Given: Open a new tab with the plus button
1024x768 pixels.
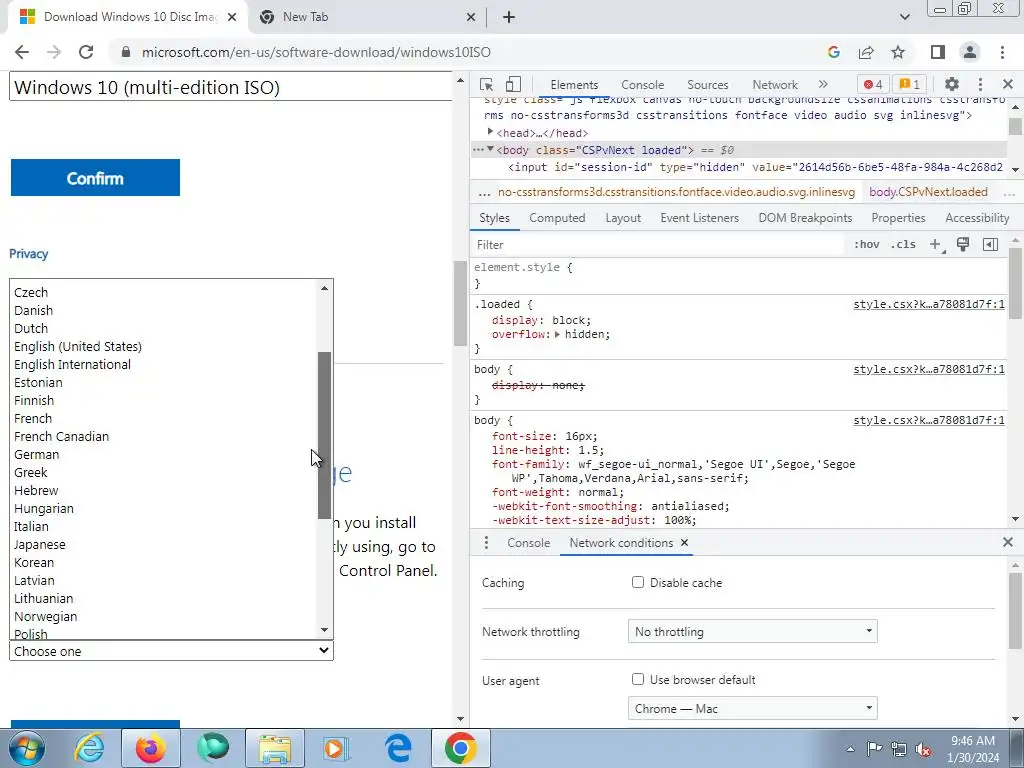Looking at the screenshot, I should click(x=509, y=17).
